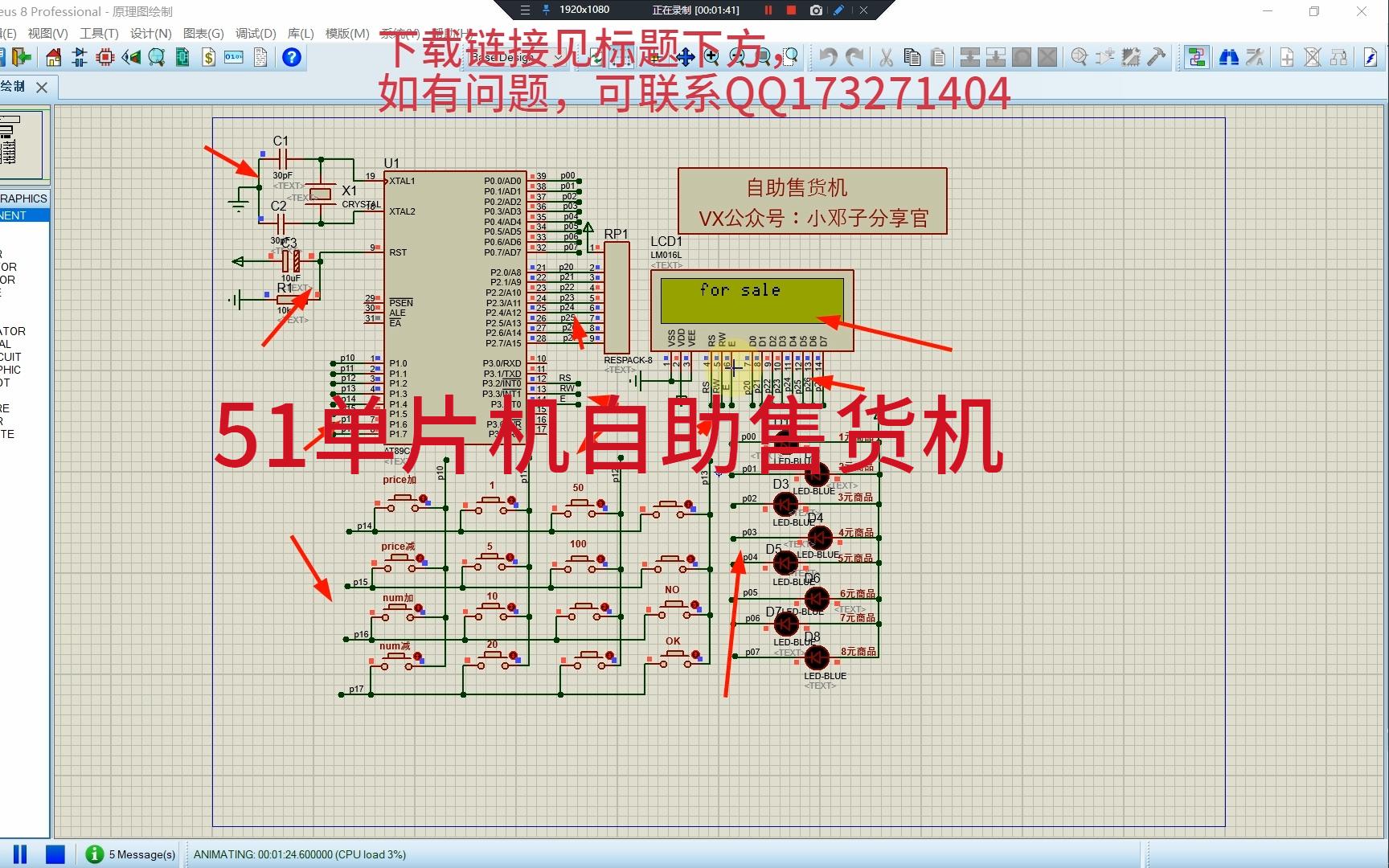The image size is (1389, 868).
Task: Open the 设计(N) menu
Action: [x=151, y=33]
